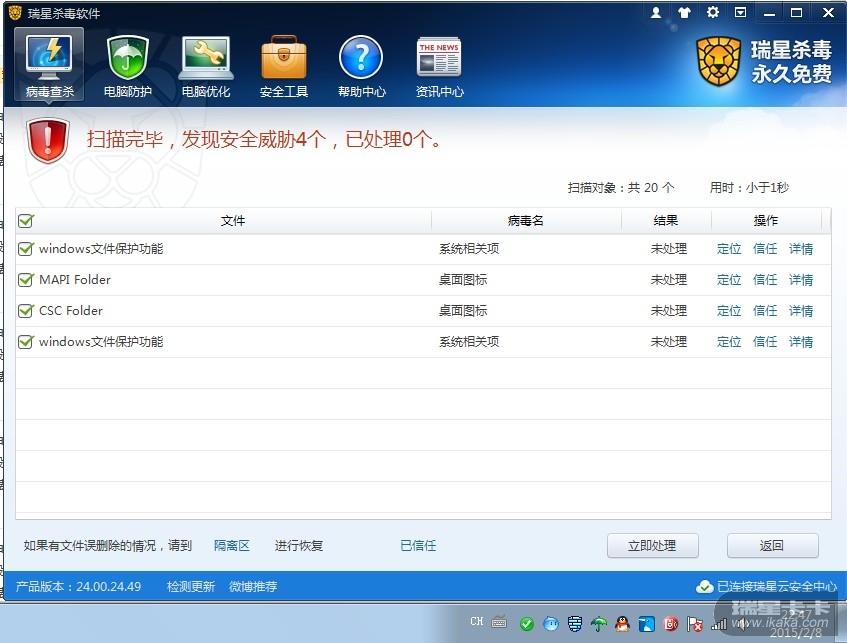This screenshot has width=847, height=643.
Task: Uncheck the MAPI Folder checkbox
Action: (x=26, y=280)
